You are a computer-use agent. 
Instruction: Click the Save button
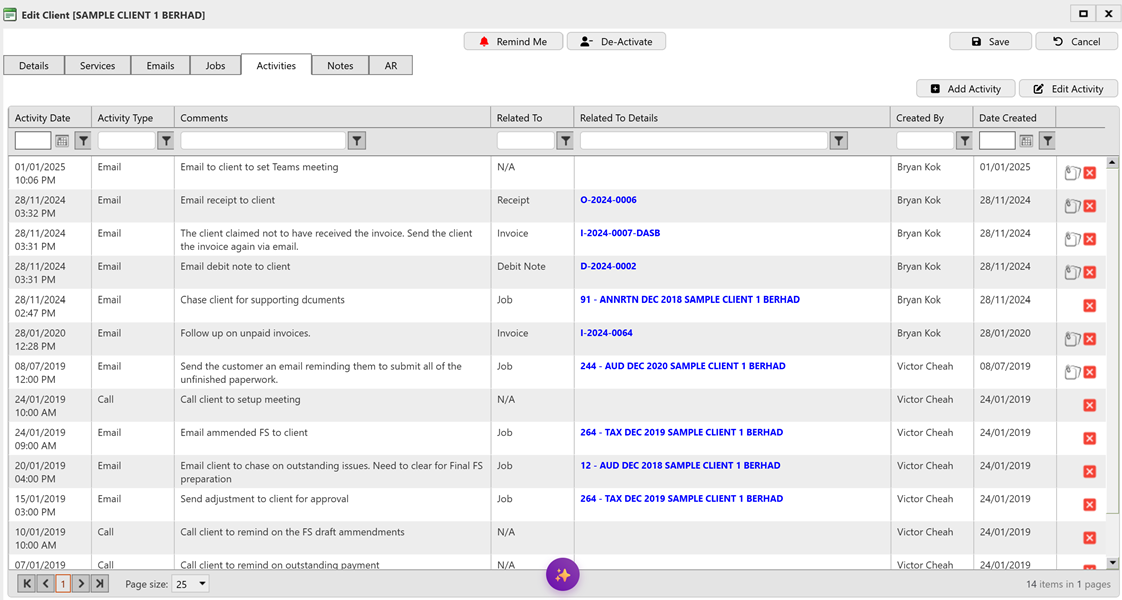pos(989,41)
